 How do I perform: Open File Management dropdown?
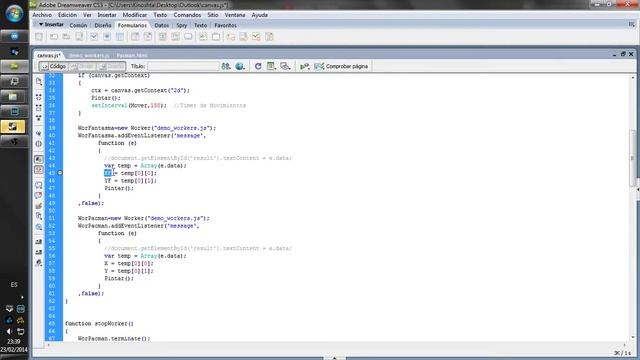(226, 66)
